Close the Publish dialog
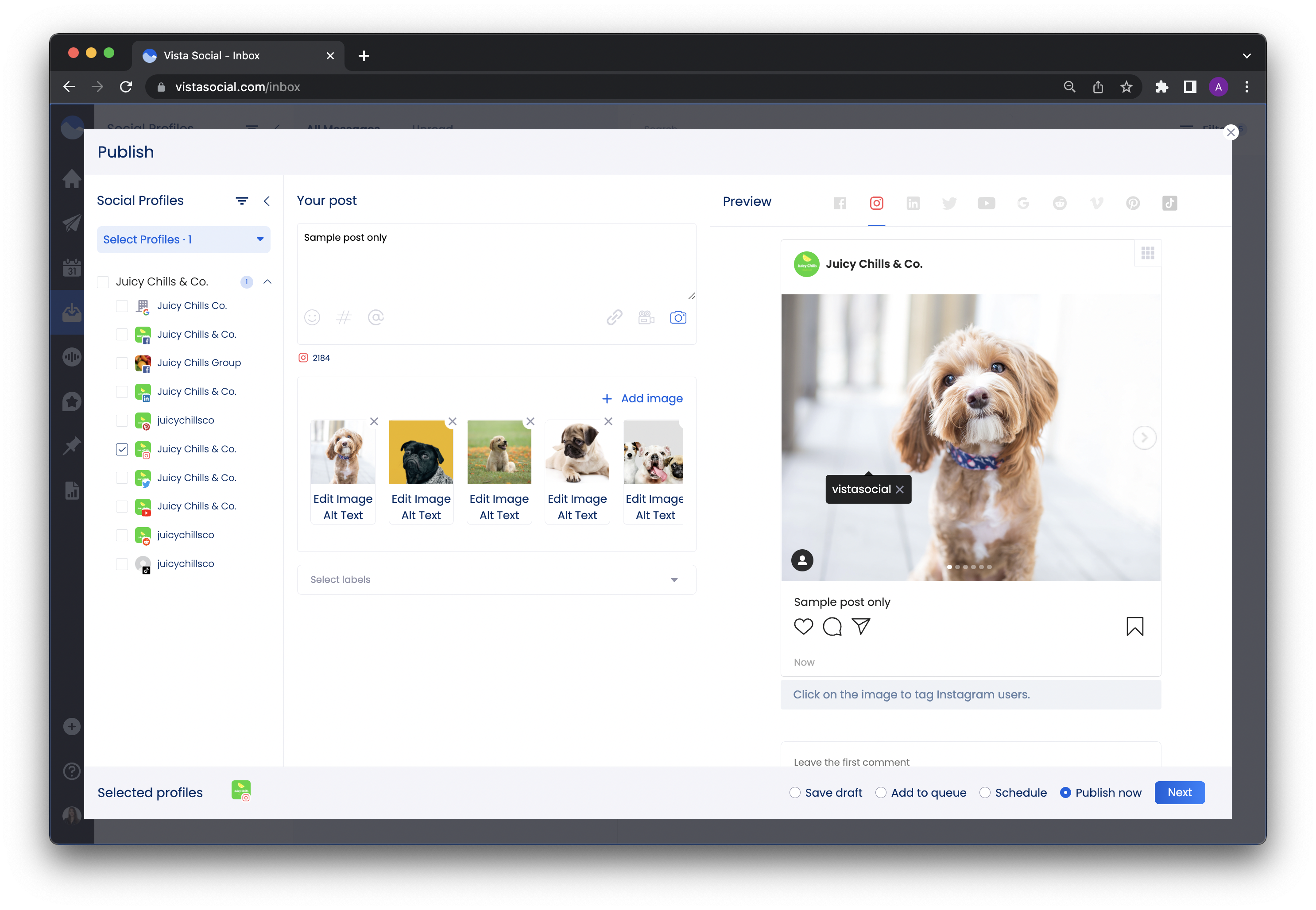 (x=1231, y=132)
